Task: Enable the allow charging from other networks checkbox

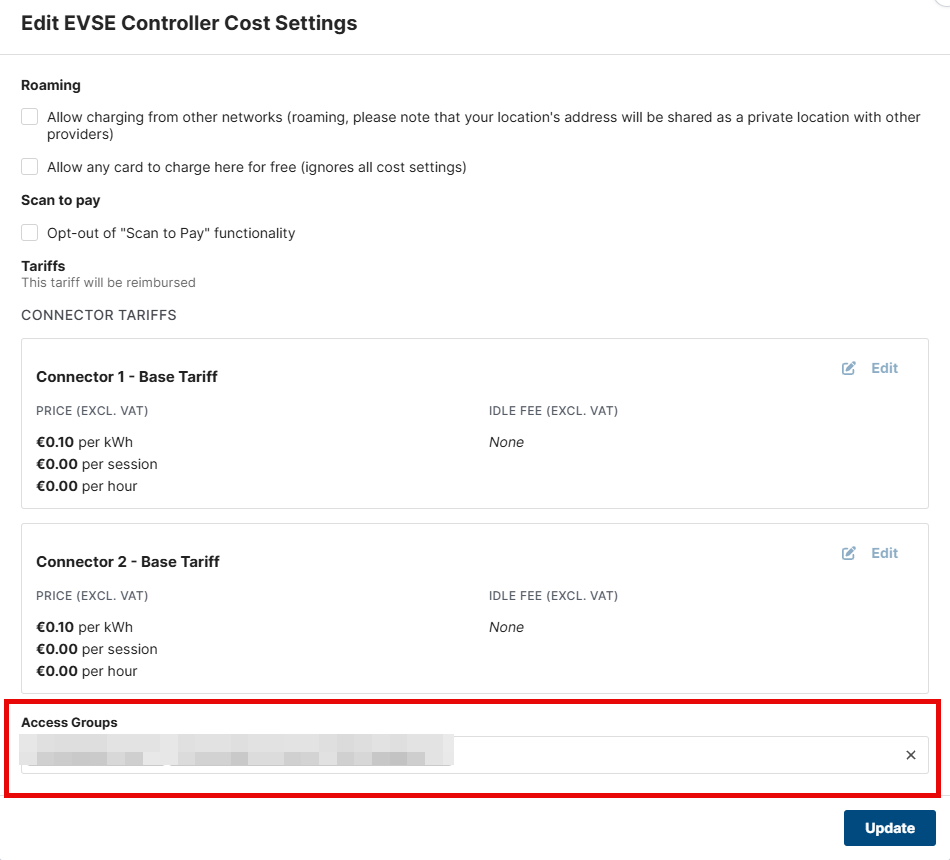Action: (x=30, y=117)
